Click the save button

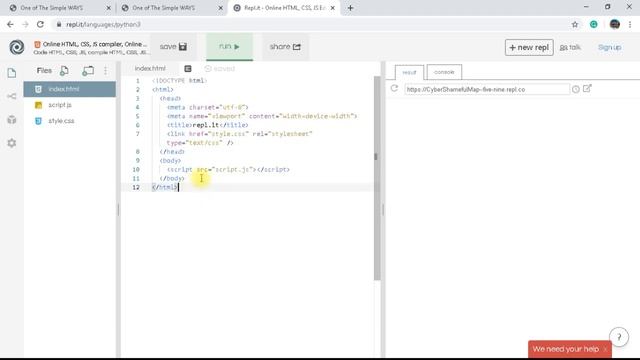[x=173, y=47]
